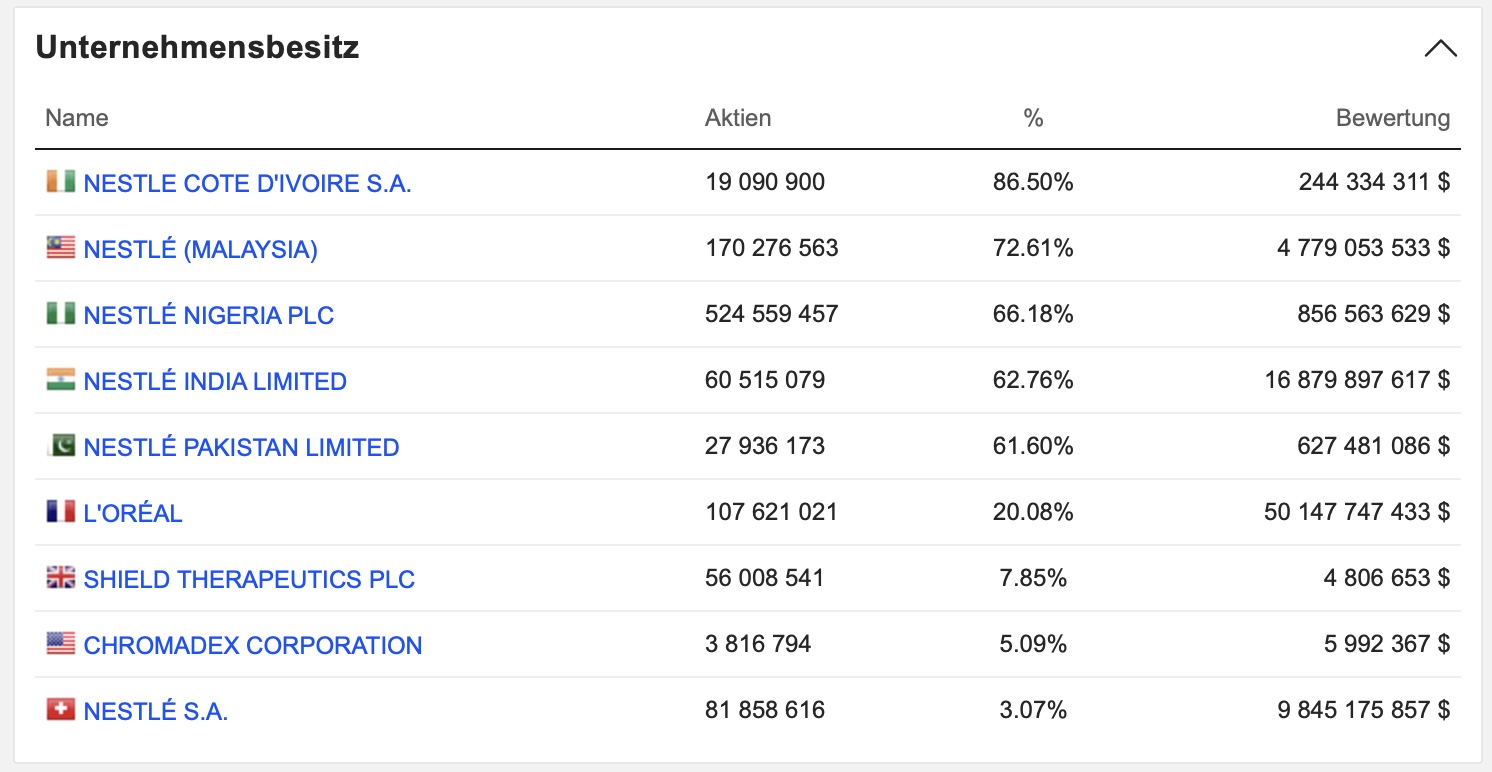Collapse the Unternehmensbesitz panel chevron
The height and width of the screenshot is (772, 1492).
coord(1440,49)
